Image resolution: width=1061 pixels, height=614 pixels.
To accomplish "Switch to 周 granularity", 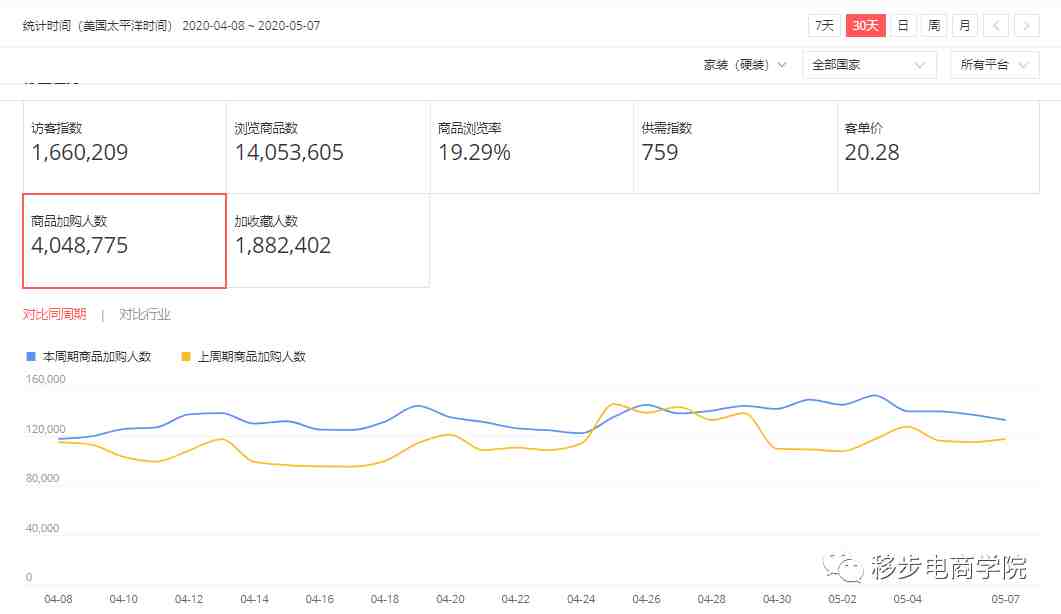I will pyautogui.click(x=934, y=26).
